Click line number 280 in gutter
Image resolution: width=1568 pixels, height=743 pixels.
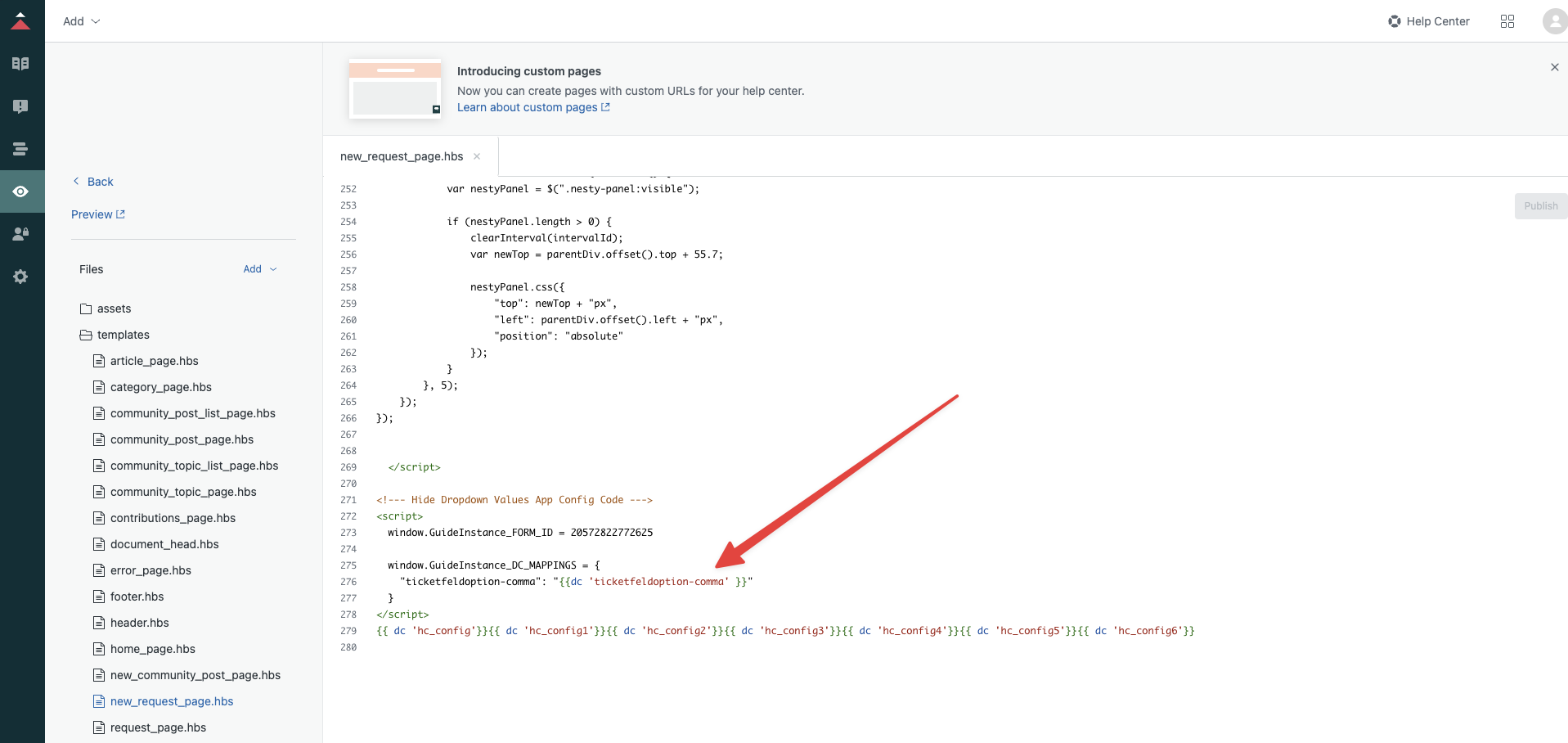tap(348, 647)
